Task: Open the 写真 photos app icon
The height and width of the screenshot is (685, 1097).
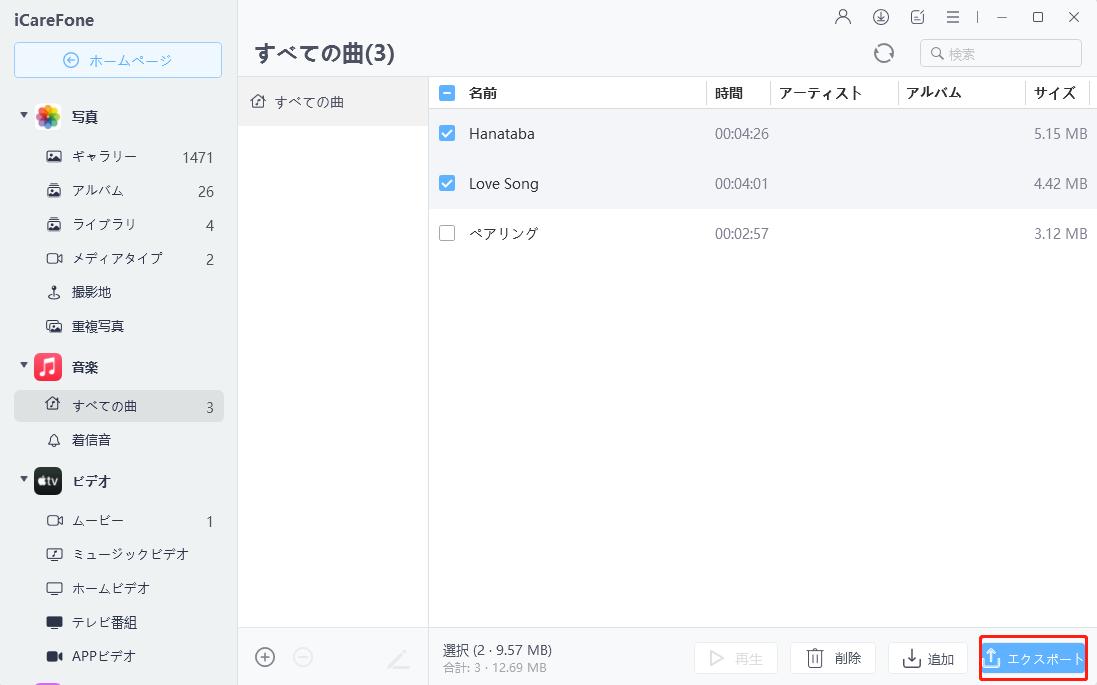Action: point(48,117)
